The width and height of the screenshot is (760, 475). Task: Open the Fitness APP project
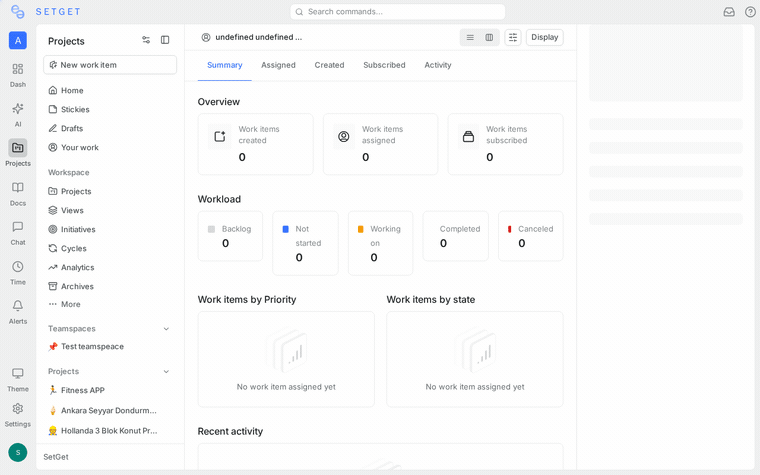[110, 390]
